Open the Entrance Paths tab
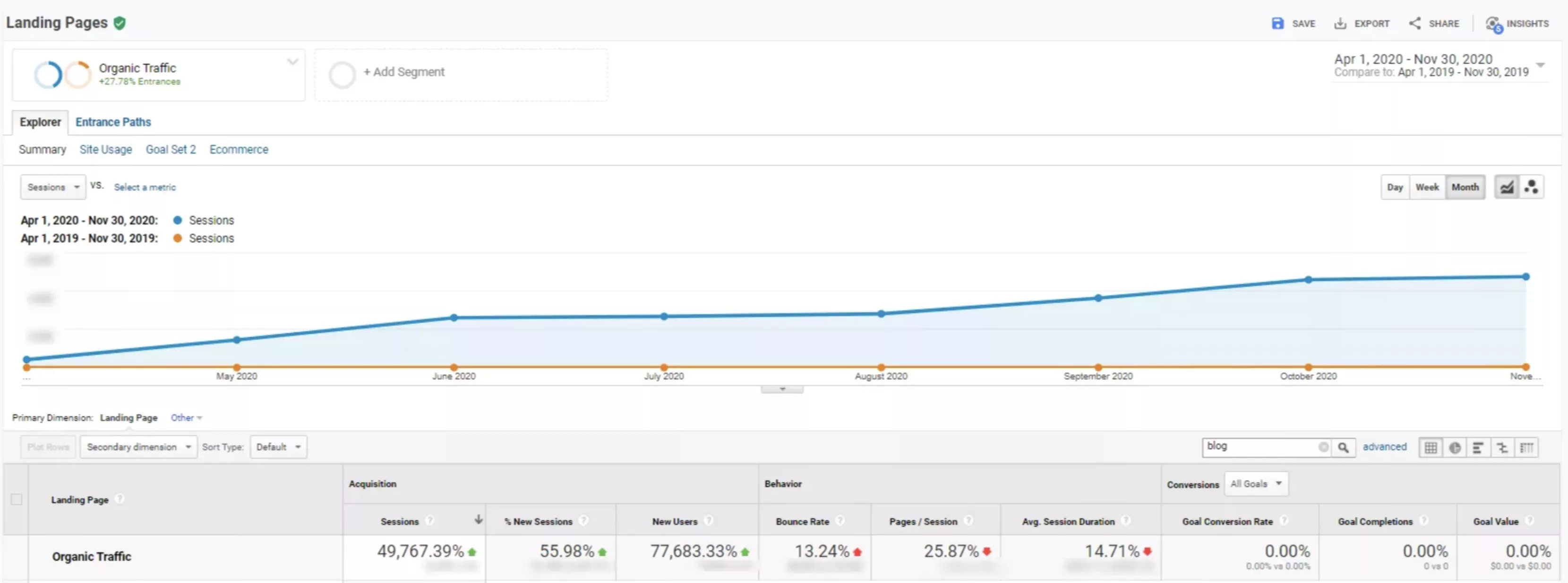This screenshot has height=583, width=1568. tap(113, 122)
